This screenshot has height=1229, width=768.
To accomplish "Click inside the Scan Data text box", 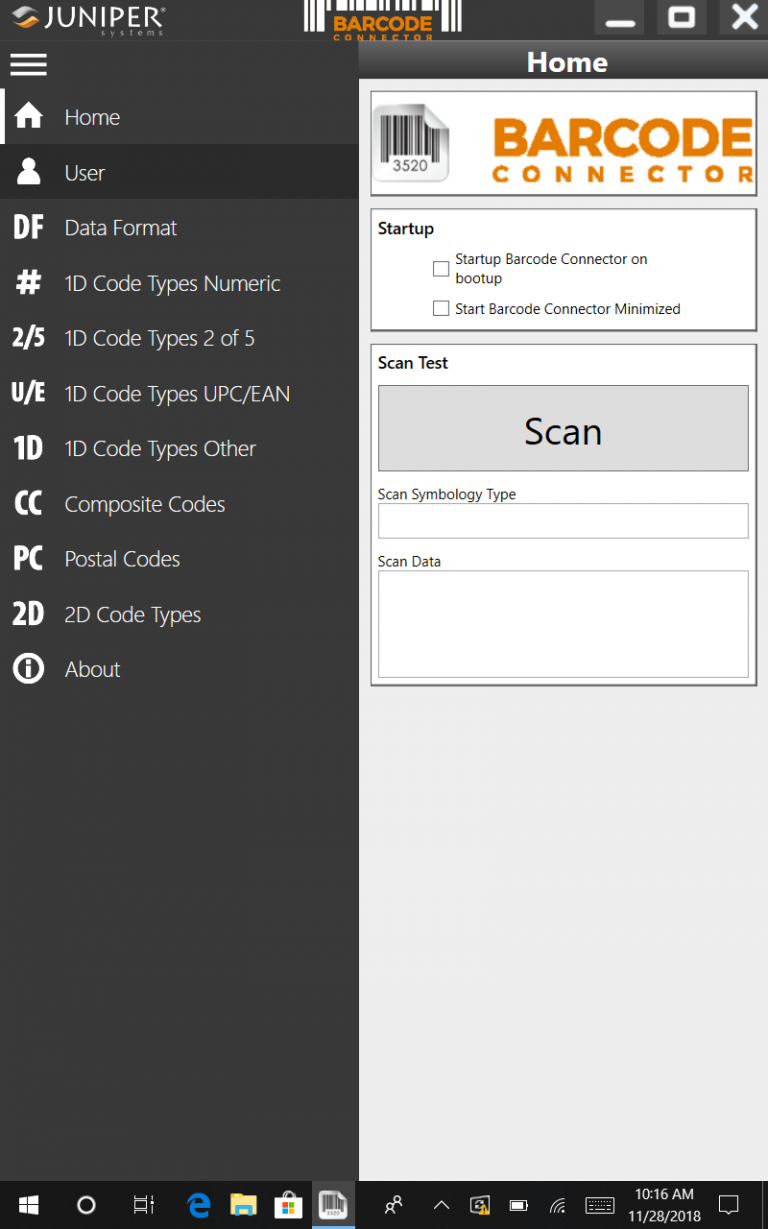I will click(562, 622).
